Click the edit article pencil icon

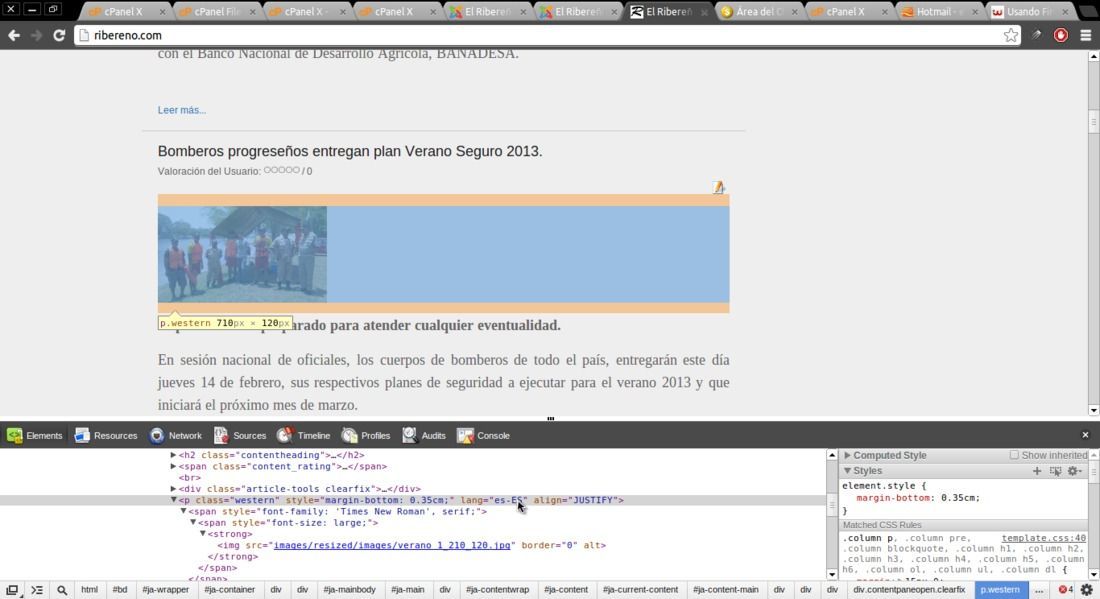(x=718, y=187)
